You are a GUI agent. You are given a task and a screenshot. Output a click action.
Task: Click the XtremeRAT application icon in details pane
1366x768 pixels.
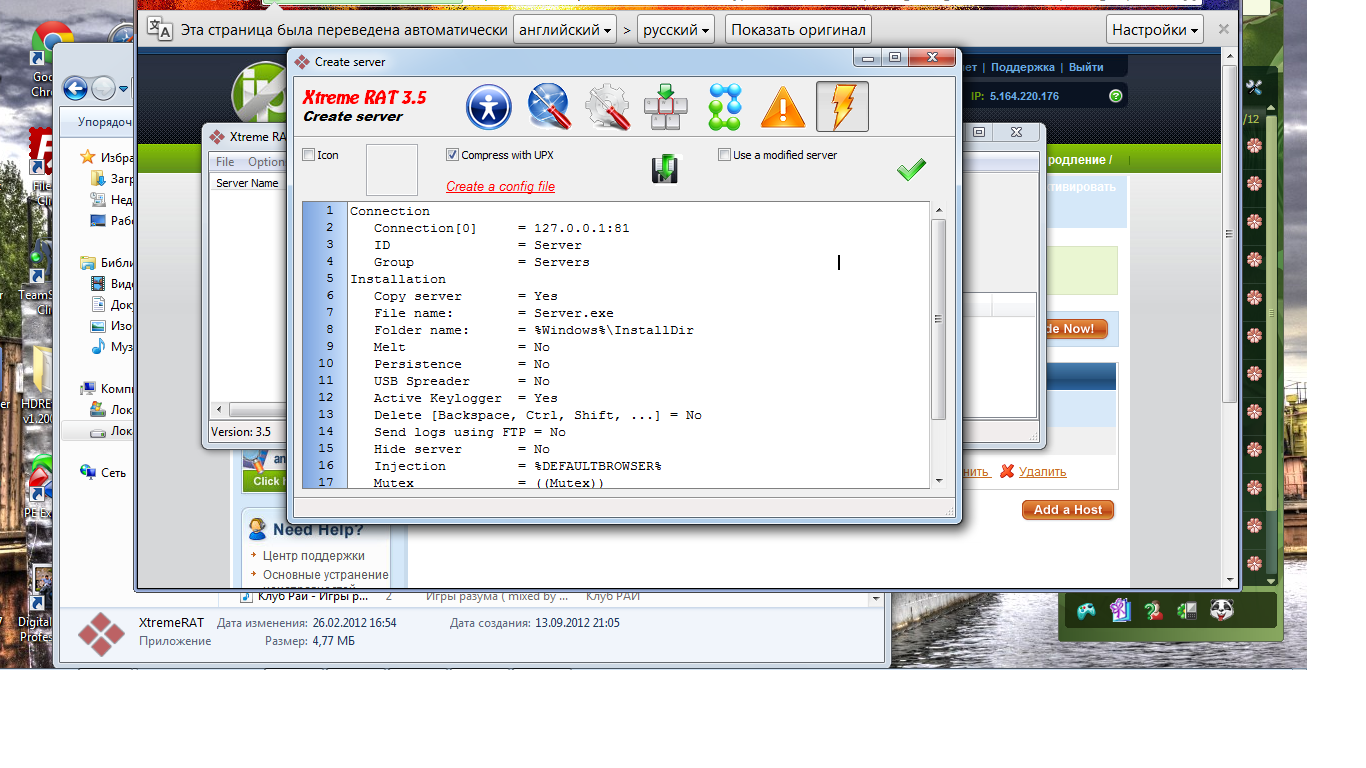[x=101, y=634]
